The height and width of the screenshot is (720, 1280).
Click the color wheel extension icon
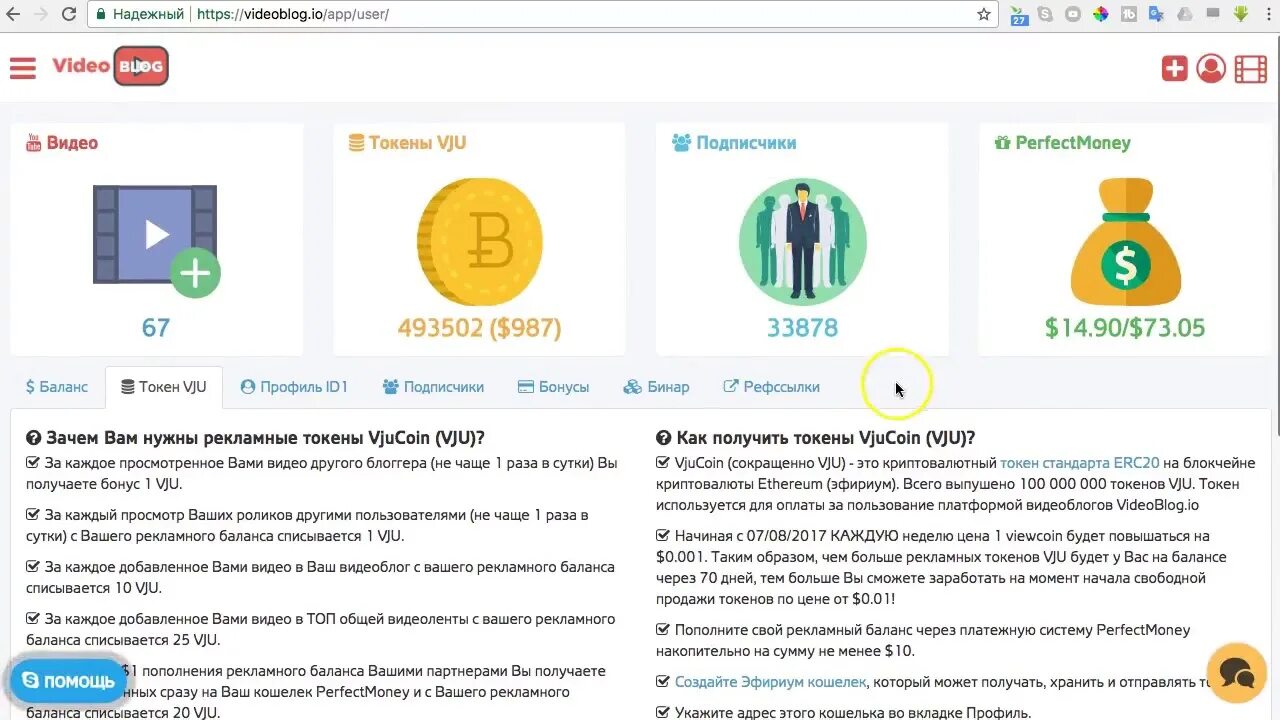pyautogui.click(x=1100, y=14)
